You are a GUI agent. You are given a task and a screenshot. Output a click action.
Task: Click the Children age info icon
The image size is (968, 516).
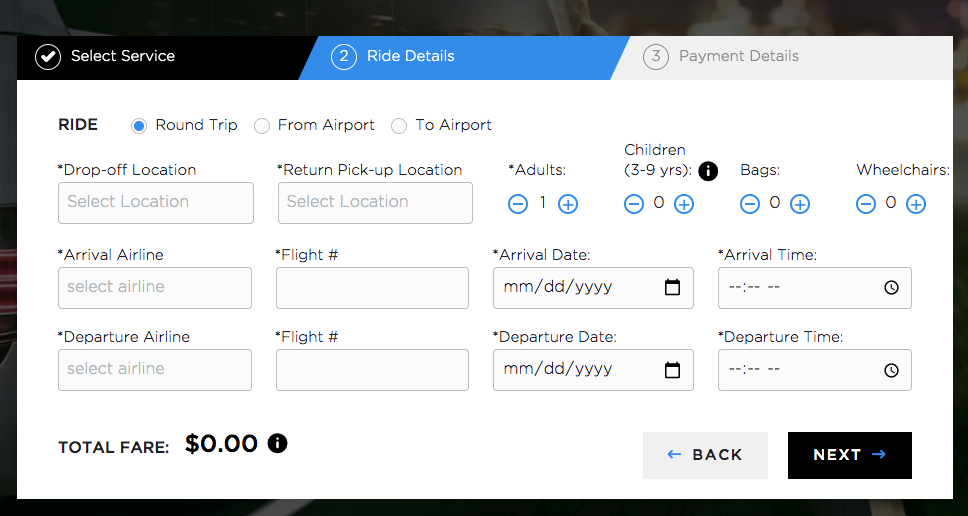pyautogui.click(x=709, y=171)
